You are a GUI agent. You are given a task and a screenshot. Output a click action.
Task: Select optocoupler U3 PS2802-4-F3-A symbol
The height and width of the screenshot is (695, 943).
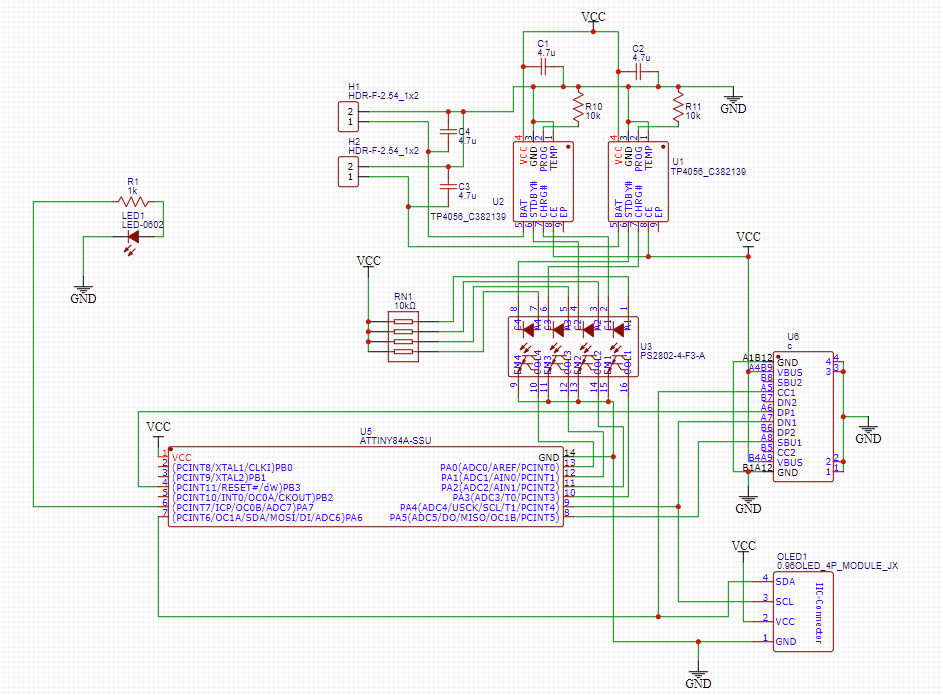575,345
